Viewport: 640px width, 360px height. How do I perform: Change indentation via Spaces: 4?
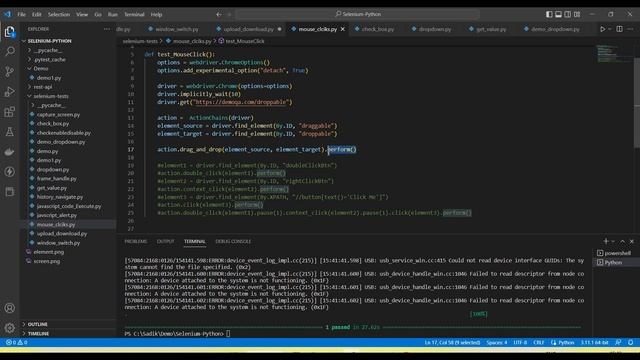click(497, 342)
